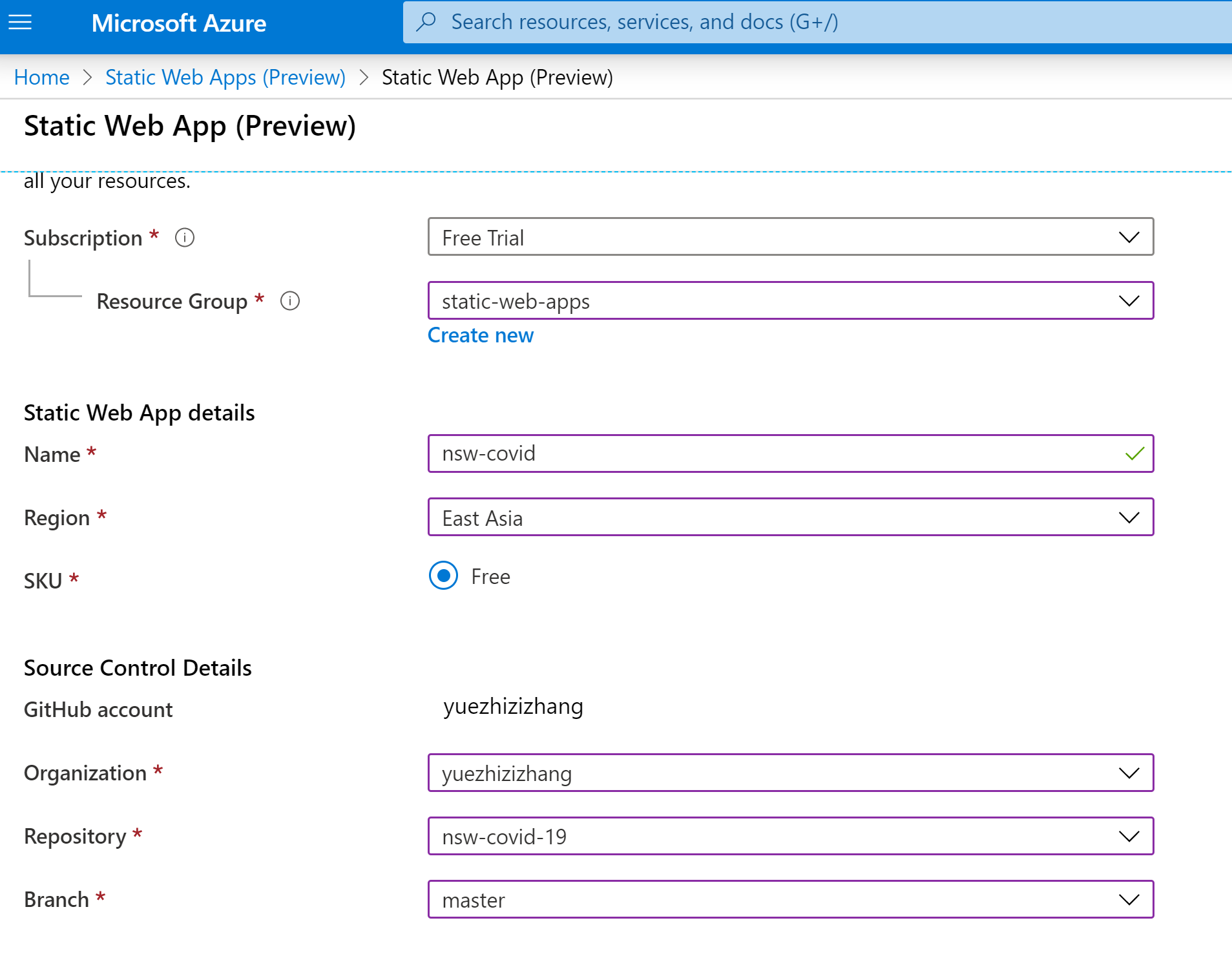Click the GitHub account label
Screen dimensions: 1232x958
click(x=98, y=710)
